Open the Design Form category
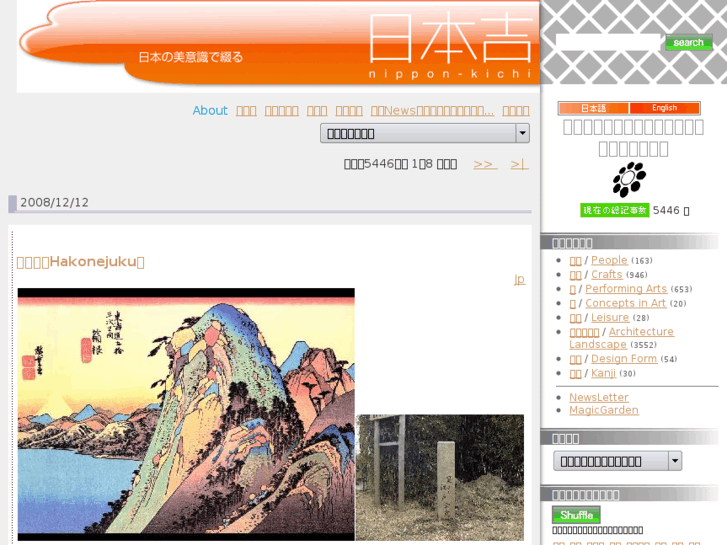Screen dimensions: 727x545 tap(624, 359)
